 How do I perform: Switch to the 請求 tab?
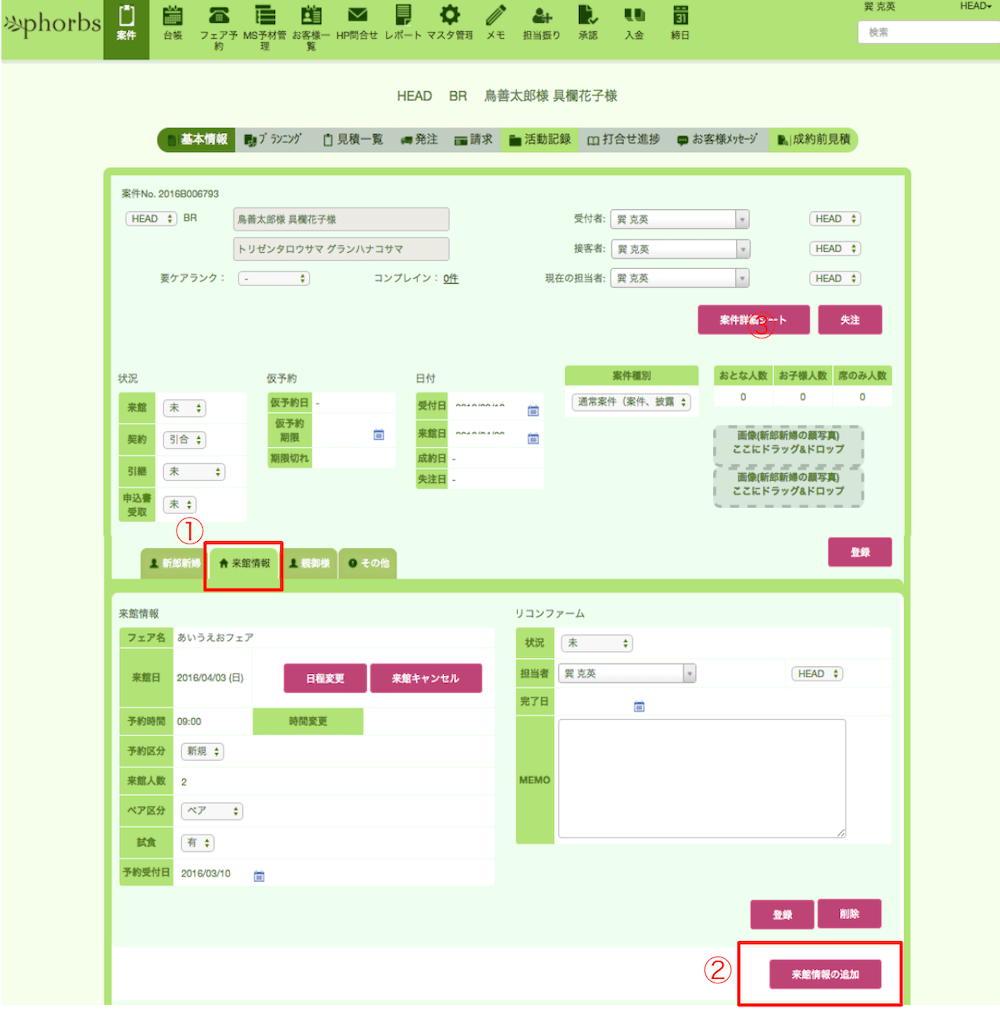coord(473,139)
